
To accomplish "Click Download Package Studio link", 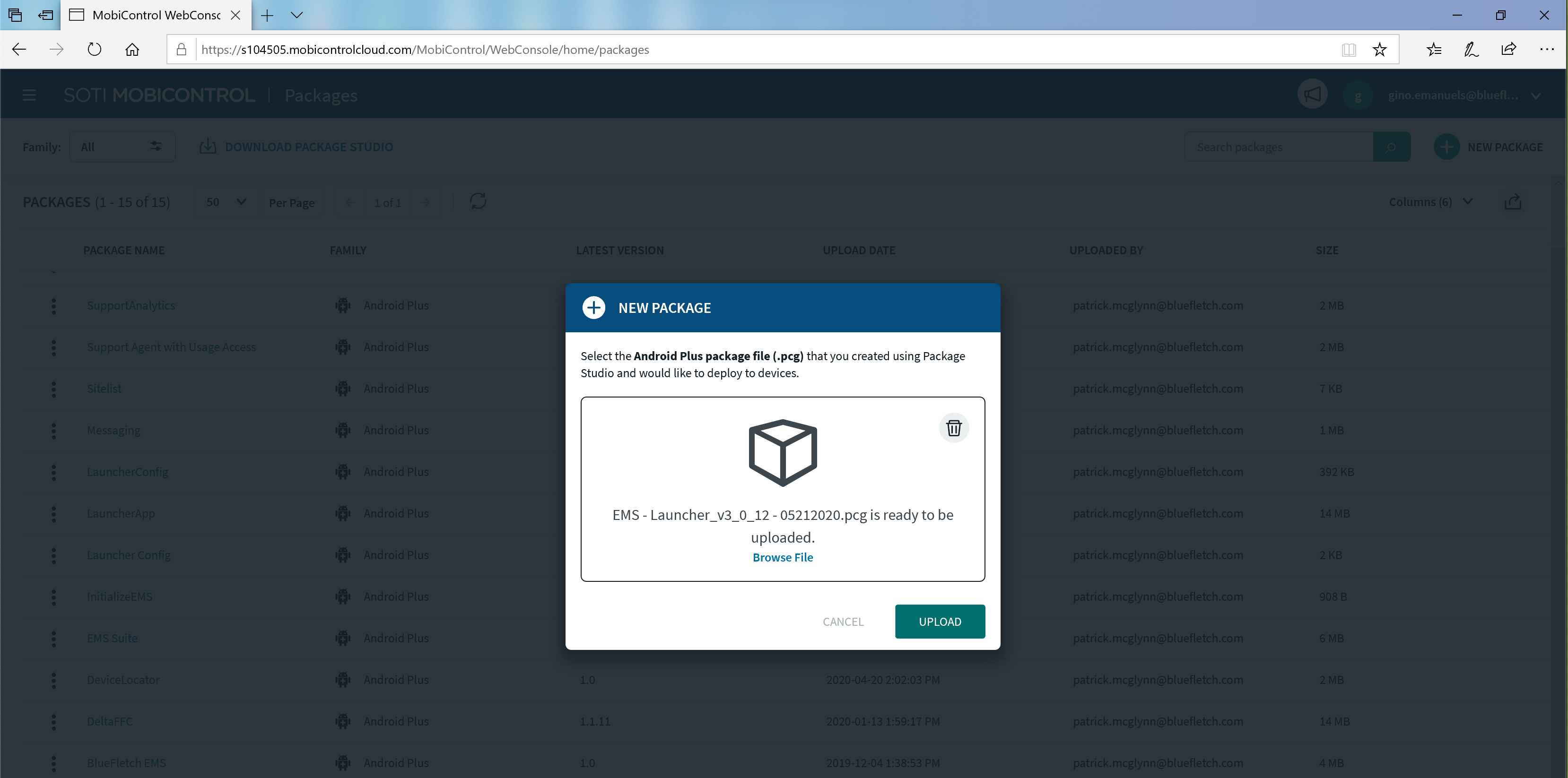I will [x=296, y=147].
